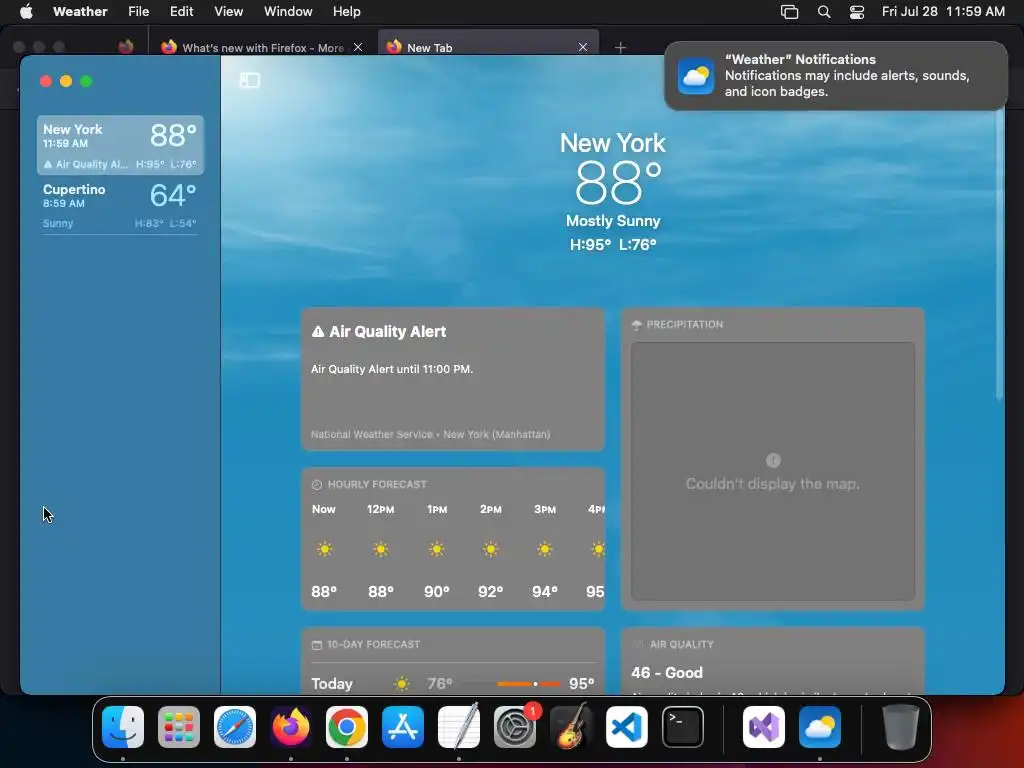
Task: Open Google Chrome from the Dock
Action: click(347, 727)
